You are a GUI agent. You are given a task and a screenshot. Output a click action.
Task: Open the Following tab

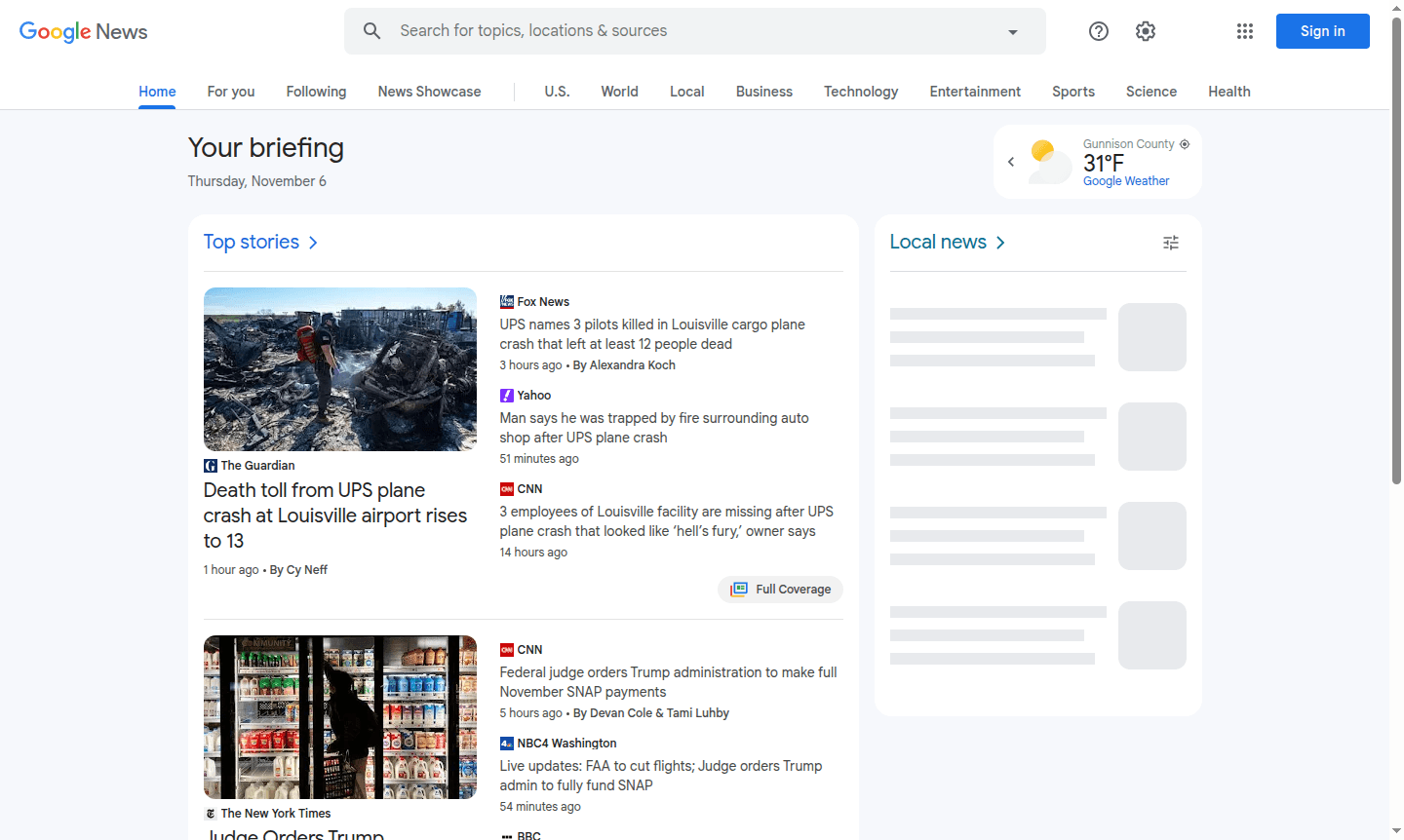[x=316, y=91]
